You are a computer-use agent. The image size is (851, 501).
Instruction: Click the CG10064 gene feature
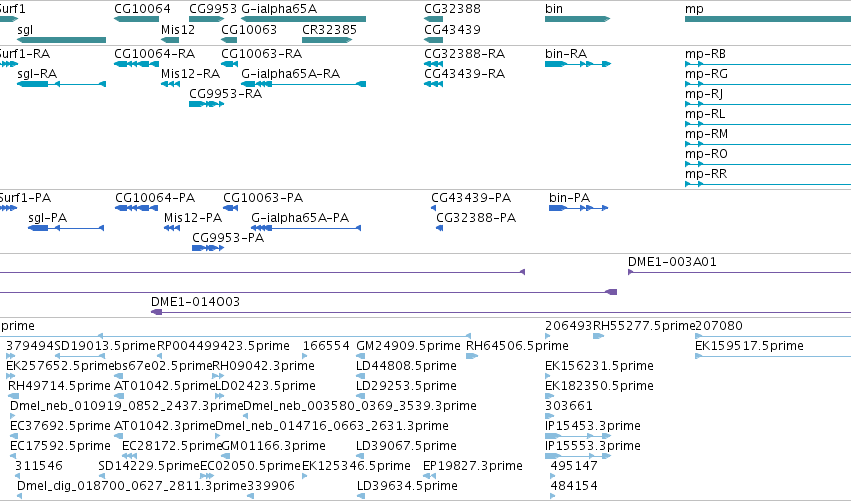point(136,19)
